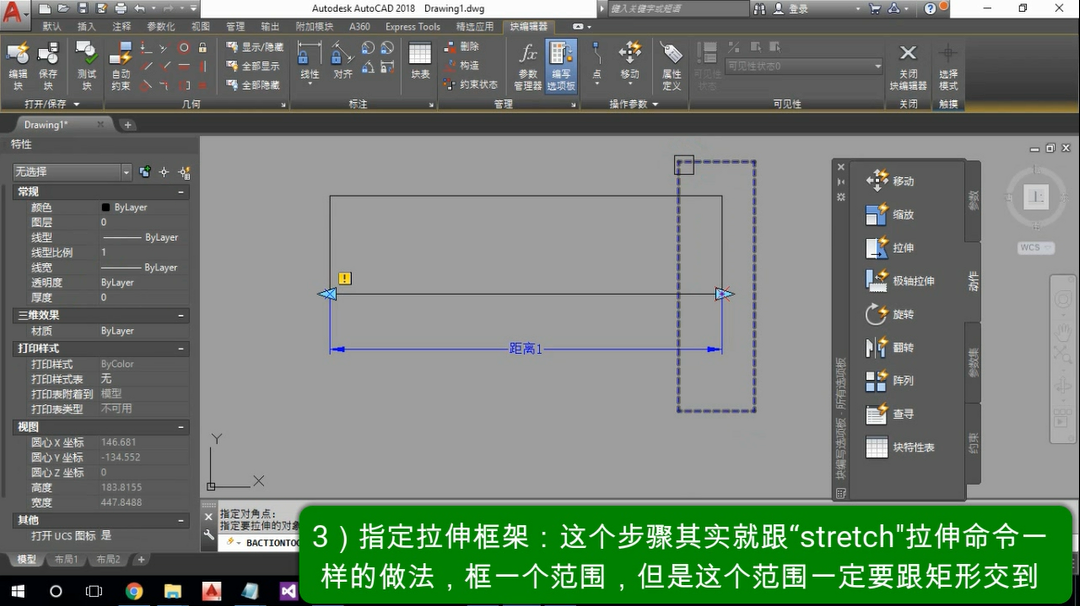Viewport: 1080px width, 606px height.
Task: Click the 颜色 ByLayer color swatch
Action: [x=105, y=207]
